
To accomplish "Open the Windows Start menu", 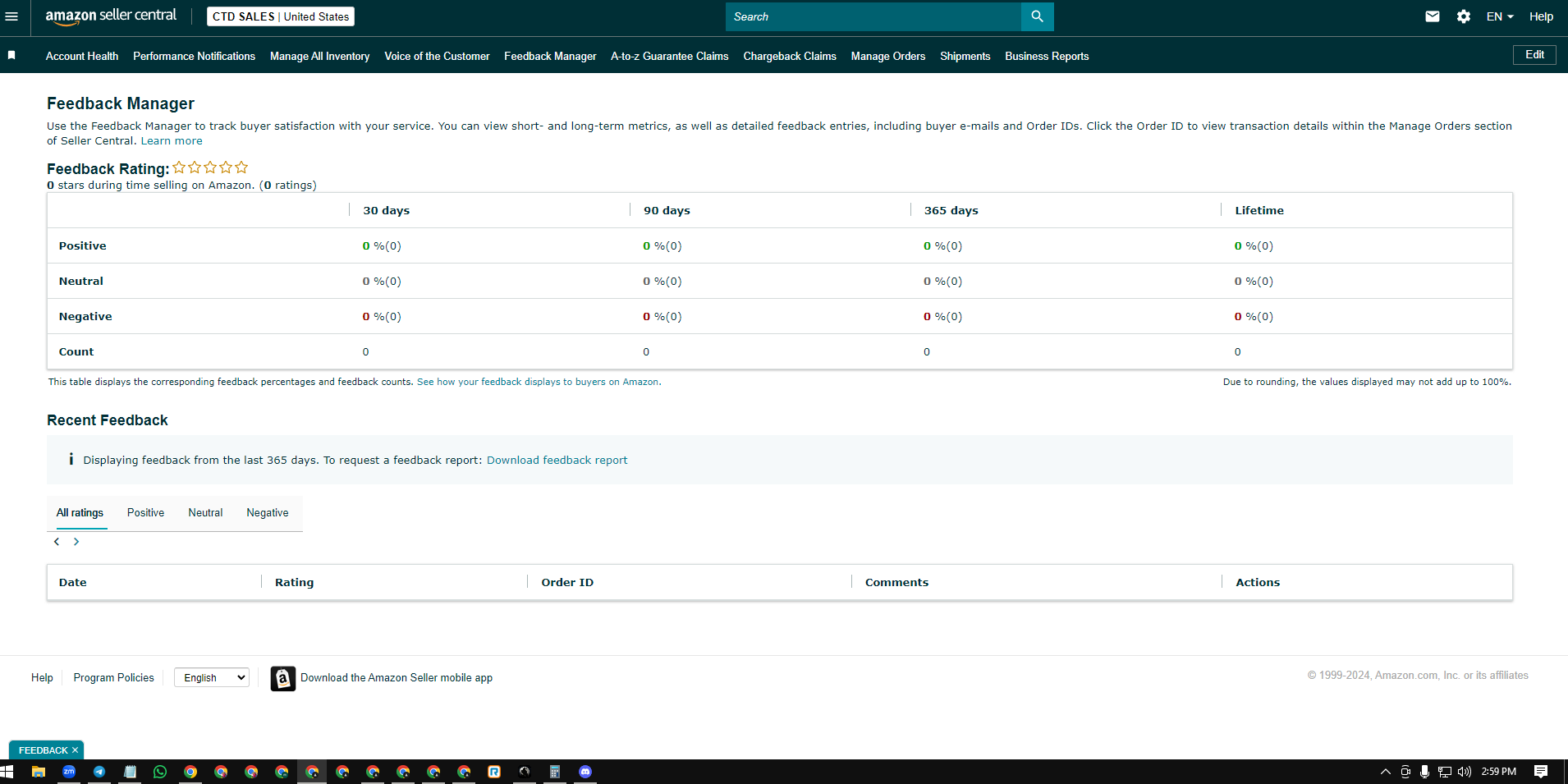I will pyautogui.click(x=7, y=772).
